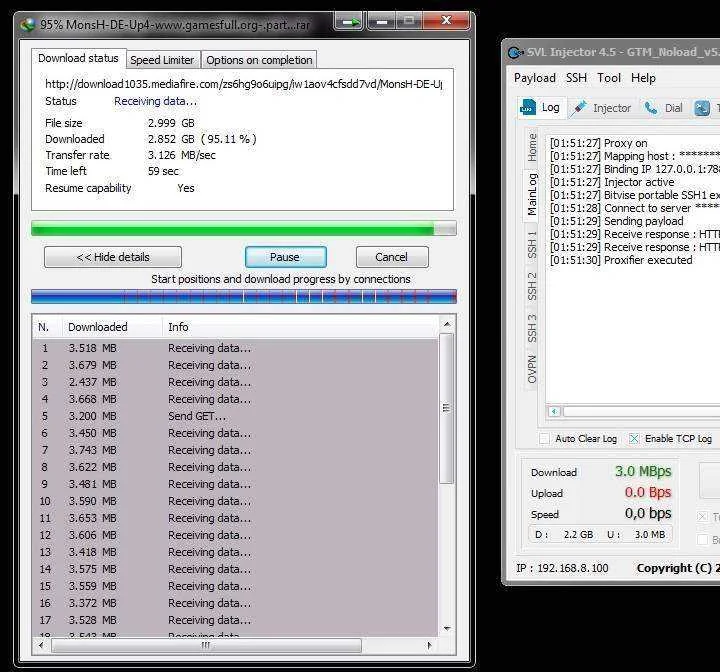Image resolution: width=720 pixels, height=672 pixels.
Task: Select connection row 5 Send GET...
Action: 235,416
